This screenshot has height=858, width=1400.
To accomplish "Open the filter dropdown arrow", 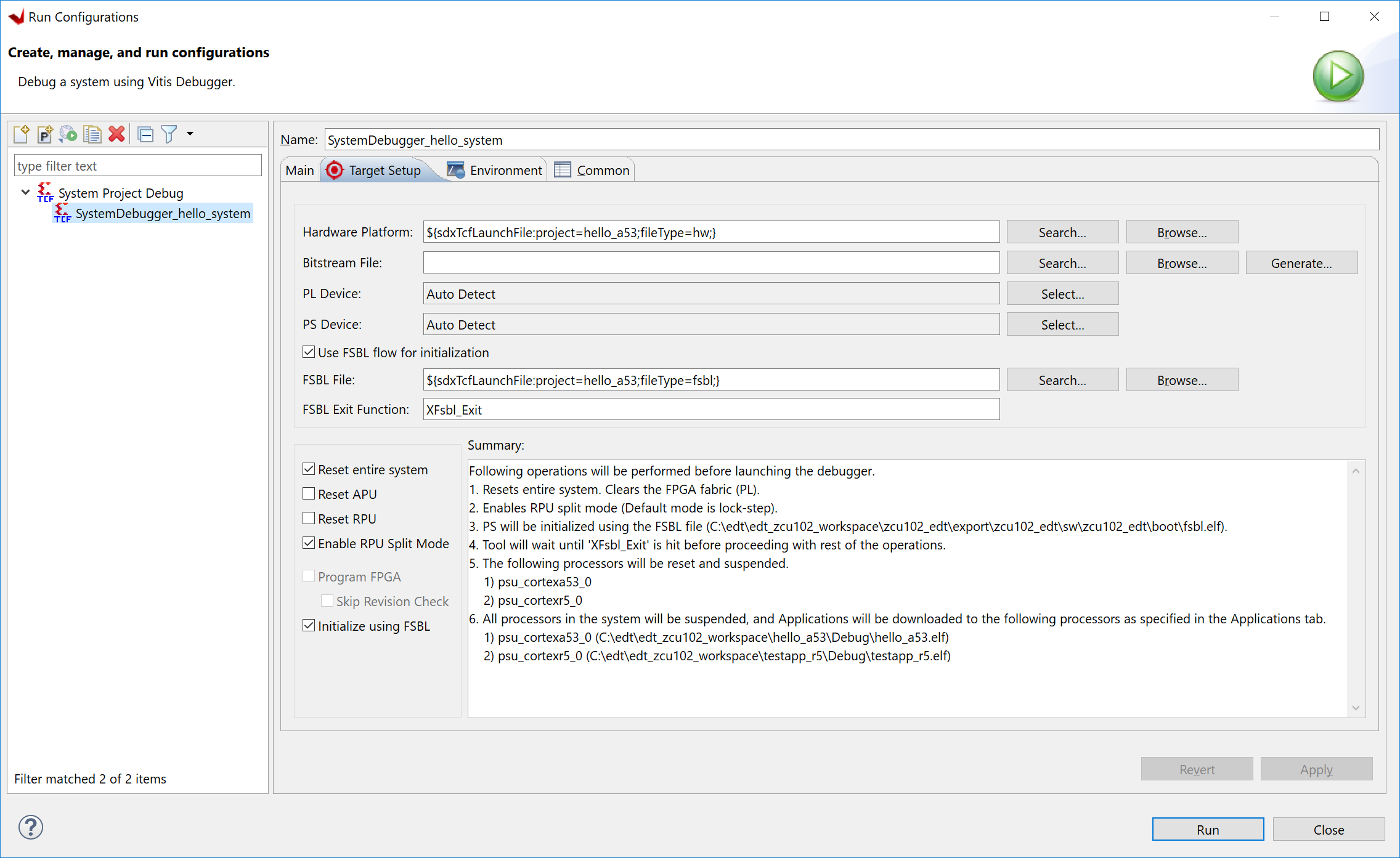I will click(190, 134).
